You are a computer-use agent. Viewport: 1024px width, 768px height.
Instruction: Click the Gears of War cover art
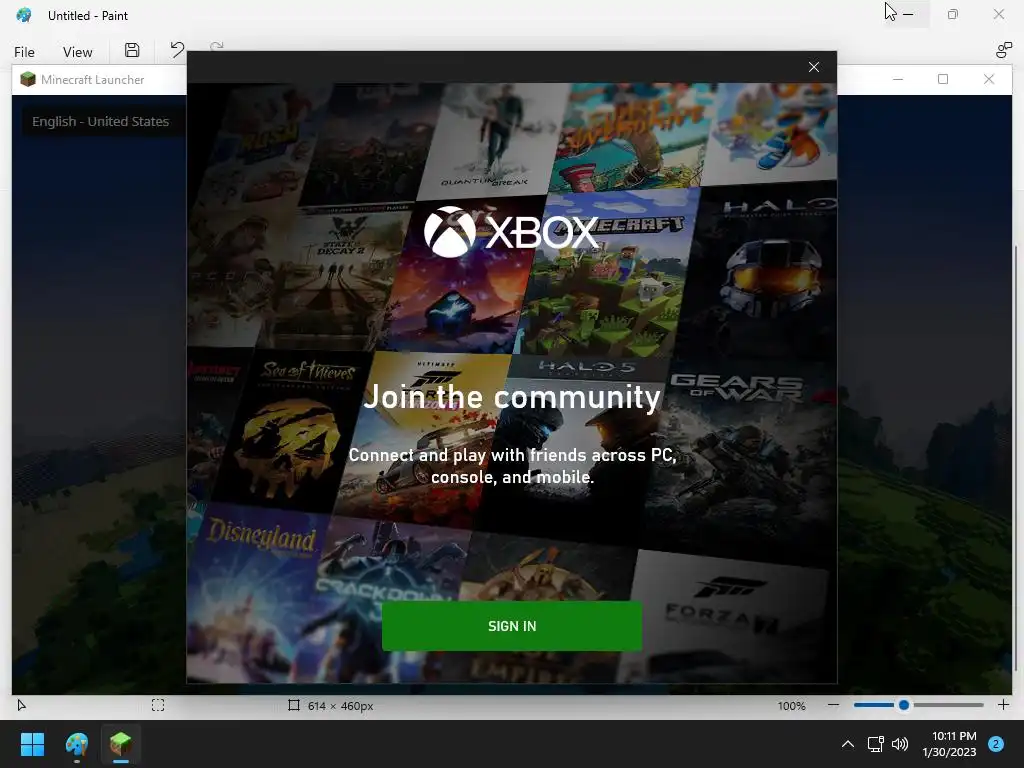741,457
